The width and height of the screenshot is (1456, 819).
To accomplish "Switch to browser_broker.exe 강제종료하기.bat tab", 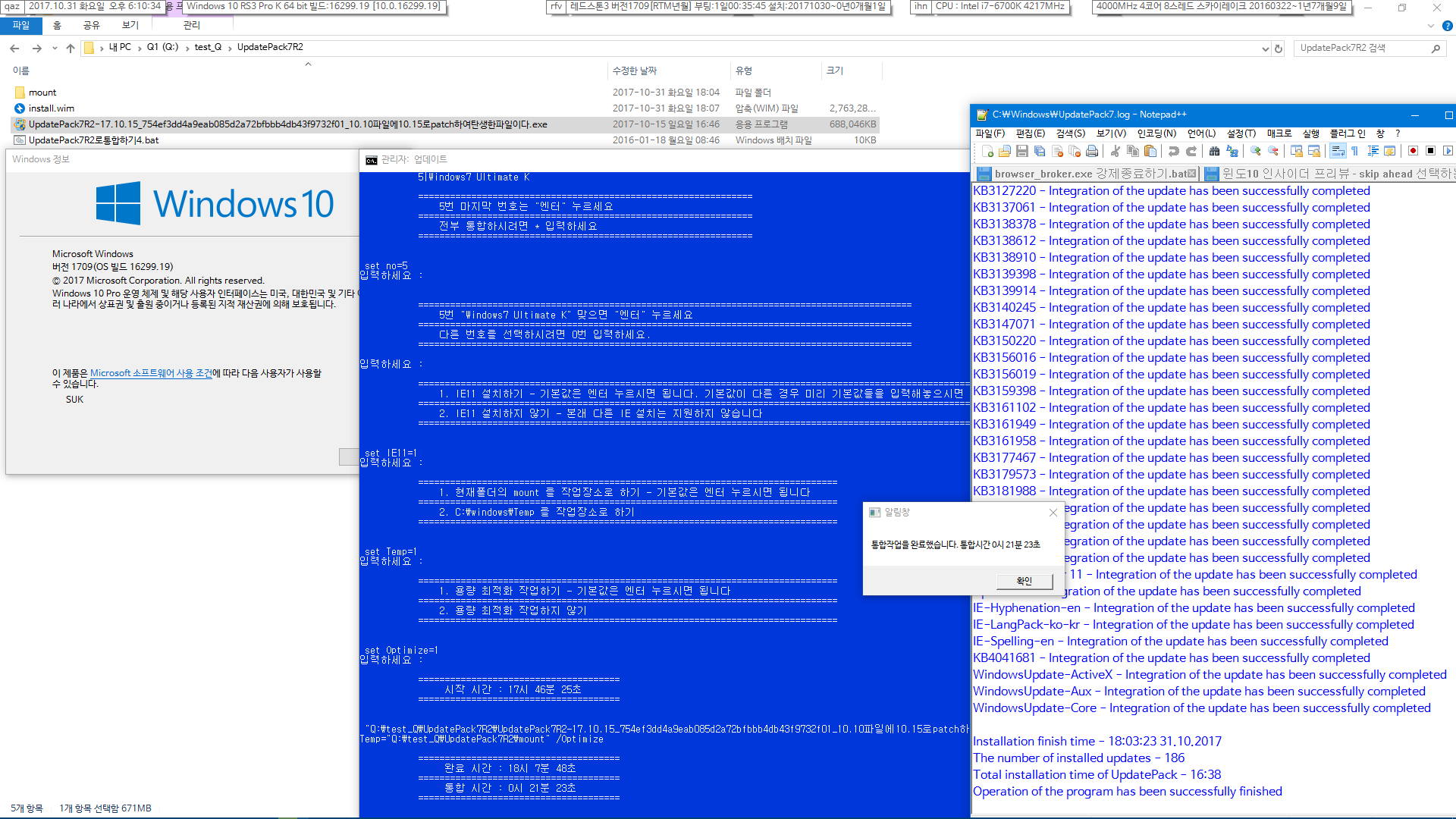I will click(x=1084, y=174).
